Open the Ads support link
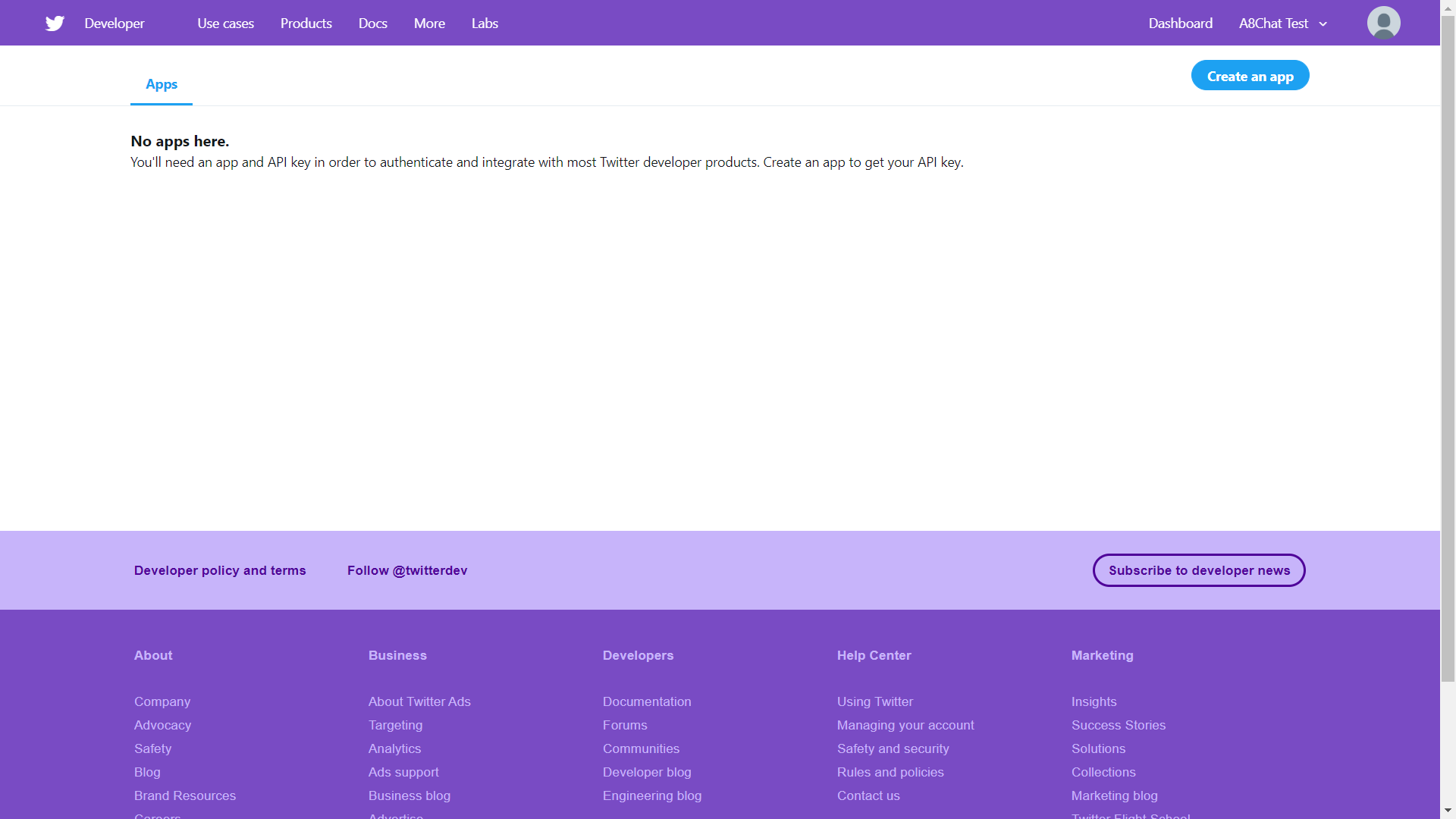 click(403, 772)
